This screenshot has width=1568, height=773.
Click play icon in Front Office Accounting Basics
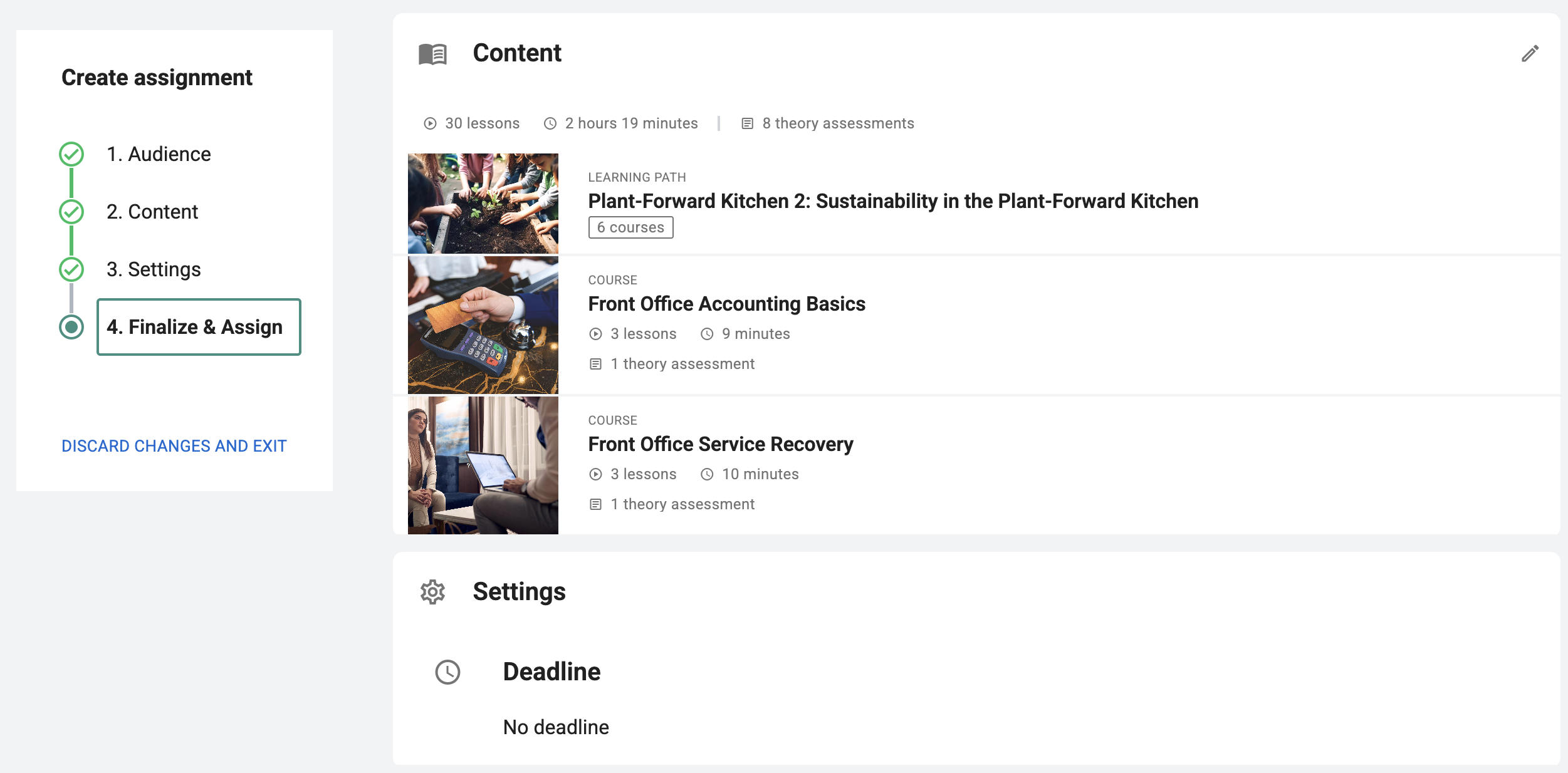click(595, 334)
